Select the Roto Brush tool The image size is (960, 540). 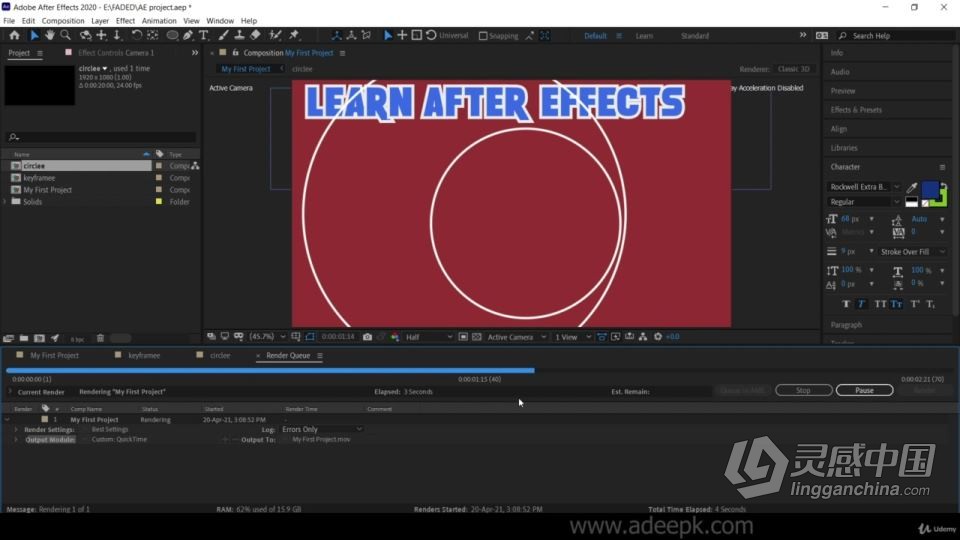pos(275,36)
